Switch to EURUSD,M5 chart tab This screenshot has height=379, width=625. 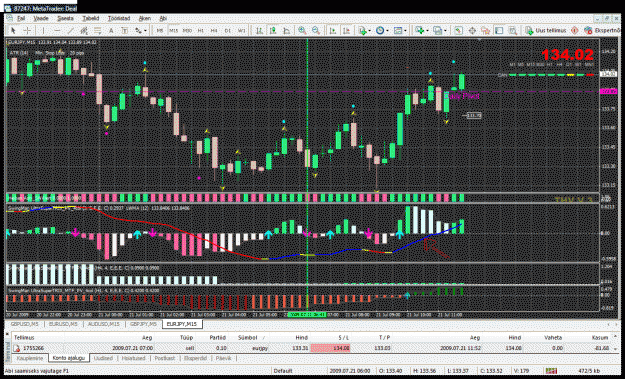tap(63, 324)
